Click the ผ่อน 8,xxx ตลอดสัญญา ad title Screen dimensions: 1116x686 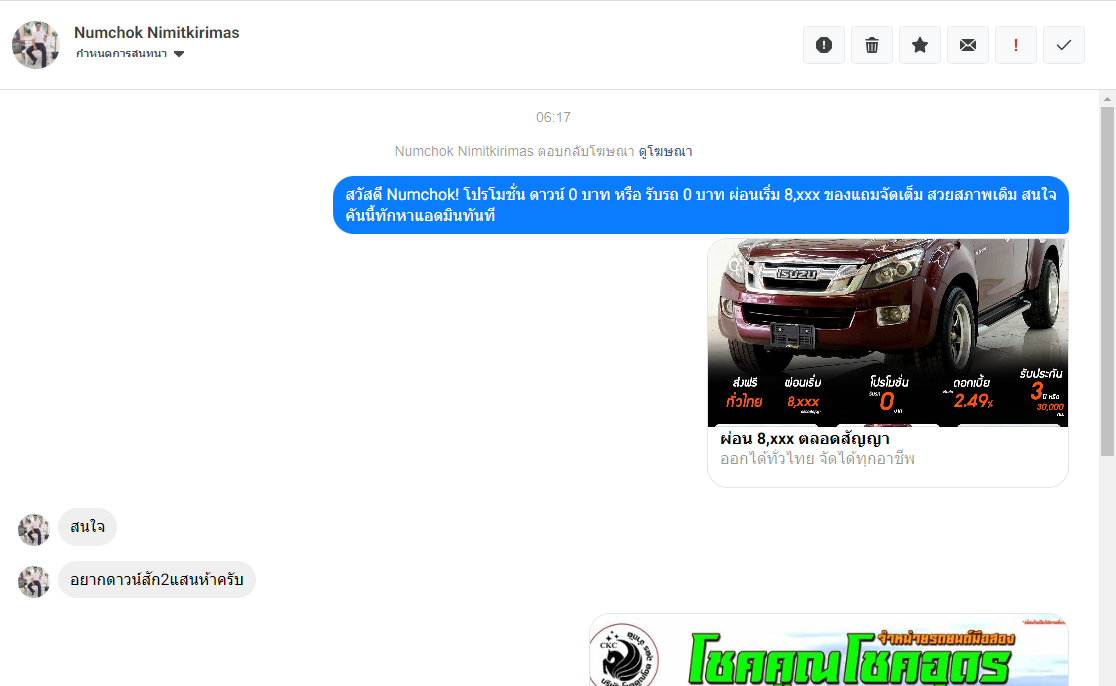(x=805, y=438)
